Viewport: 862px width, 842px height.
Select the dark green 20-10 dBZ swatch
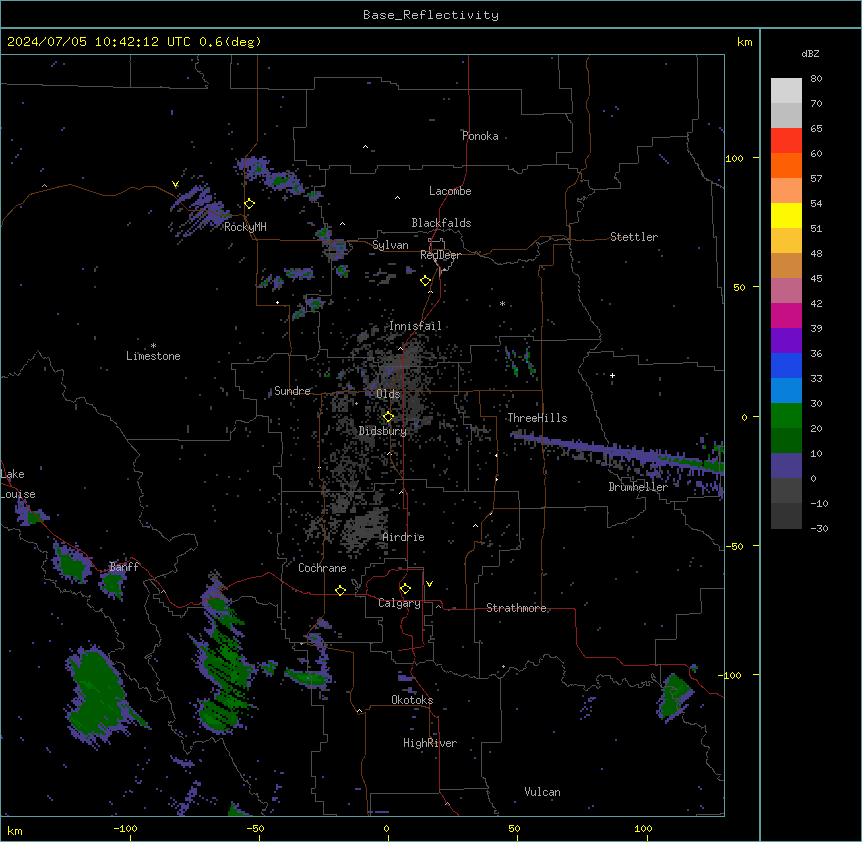pos(786,440)
